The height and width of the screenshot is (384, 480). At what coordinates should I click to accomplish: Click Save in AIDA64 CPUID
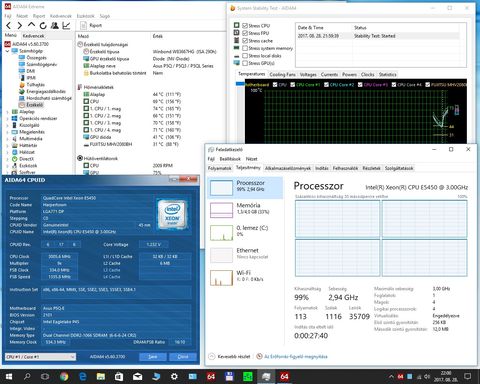(x=153, y=357)
